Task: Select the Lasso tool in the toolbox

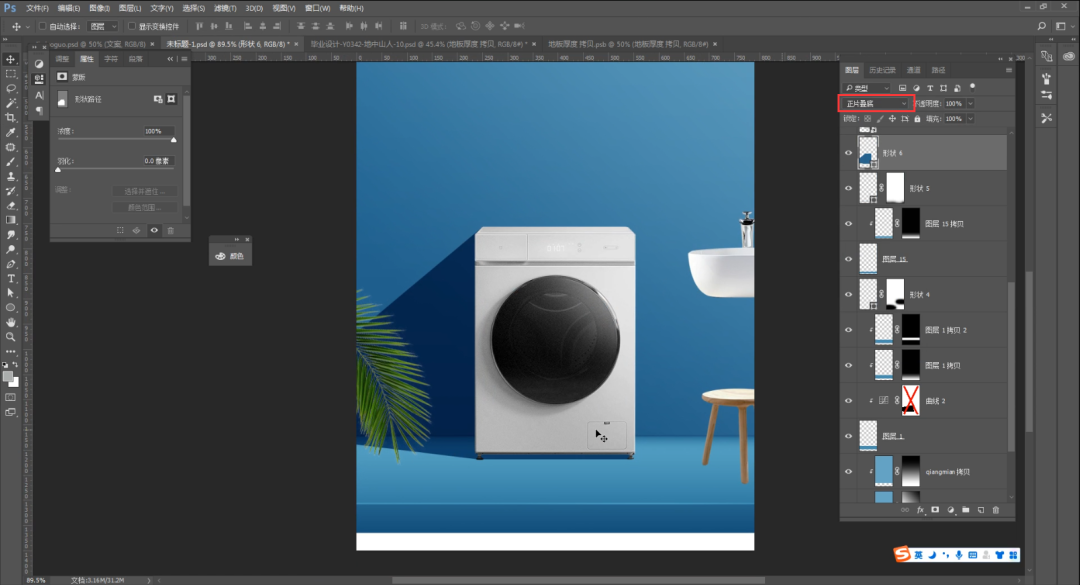Action: [x=11, y=88]
